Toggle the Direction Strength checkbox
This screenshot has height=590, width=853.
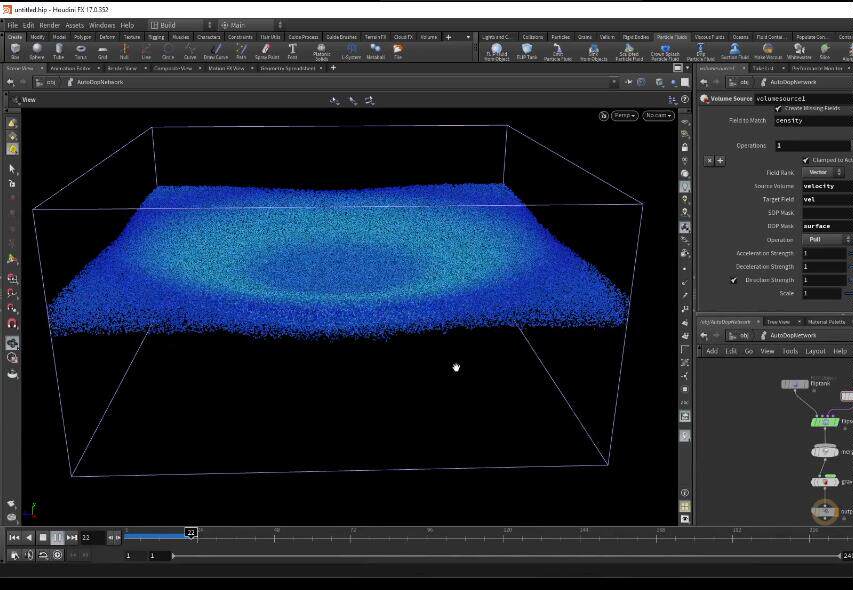pos(734,280)
